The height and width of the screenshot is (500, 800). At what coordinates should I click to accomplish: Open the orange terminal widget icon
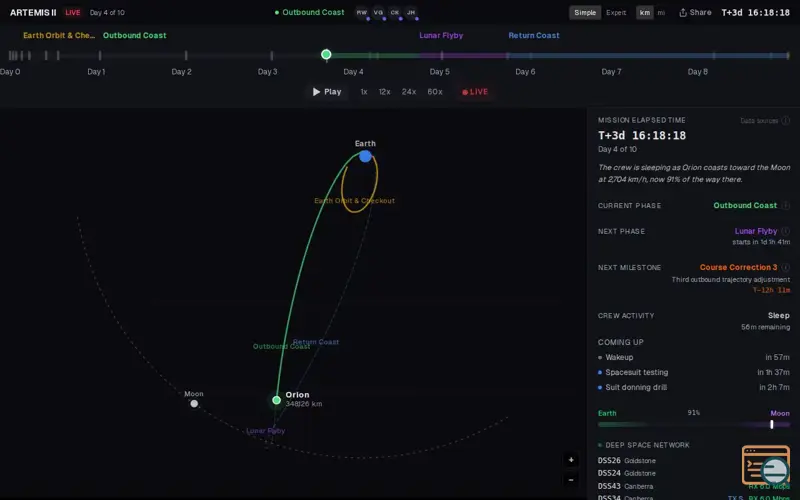765,465
